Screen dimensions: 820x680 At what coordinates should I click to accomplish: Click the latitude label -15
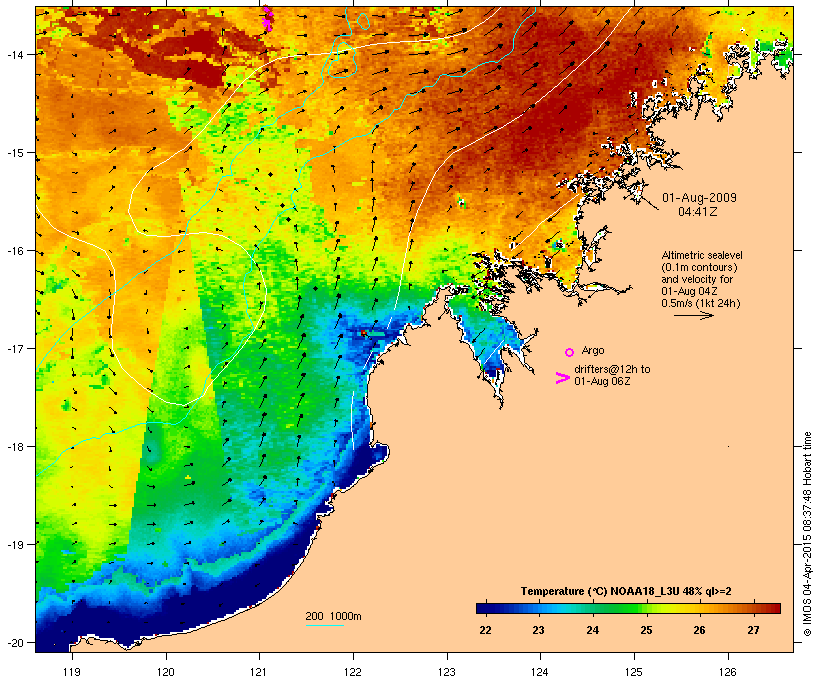pos(15,153)
